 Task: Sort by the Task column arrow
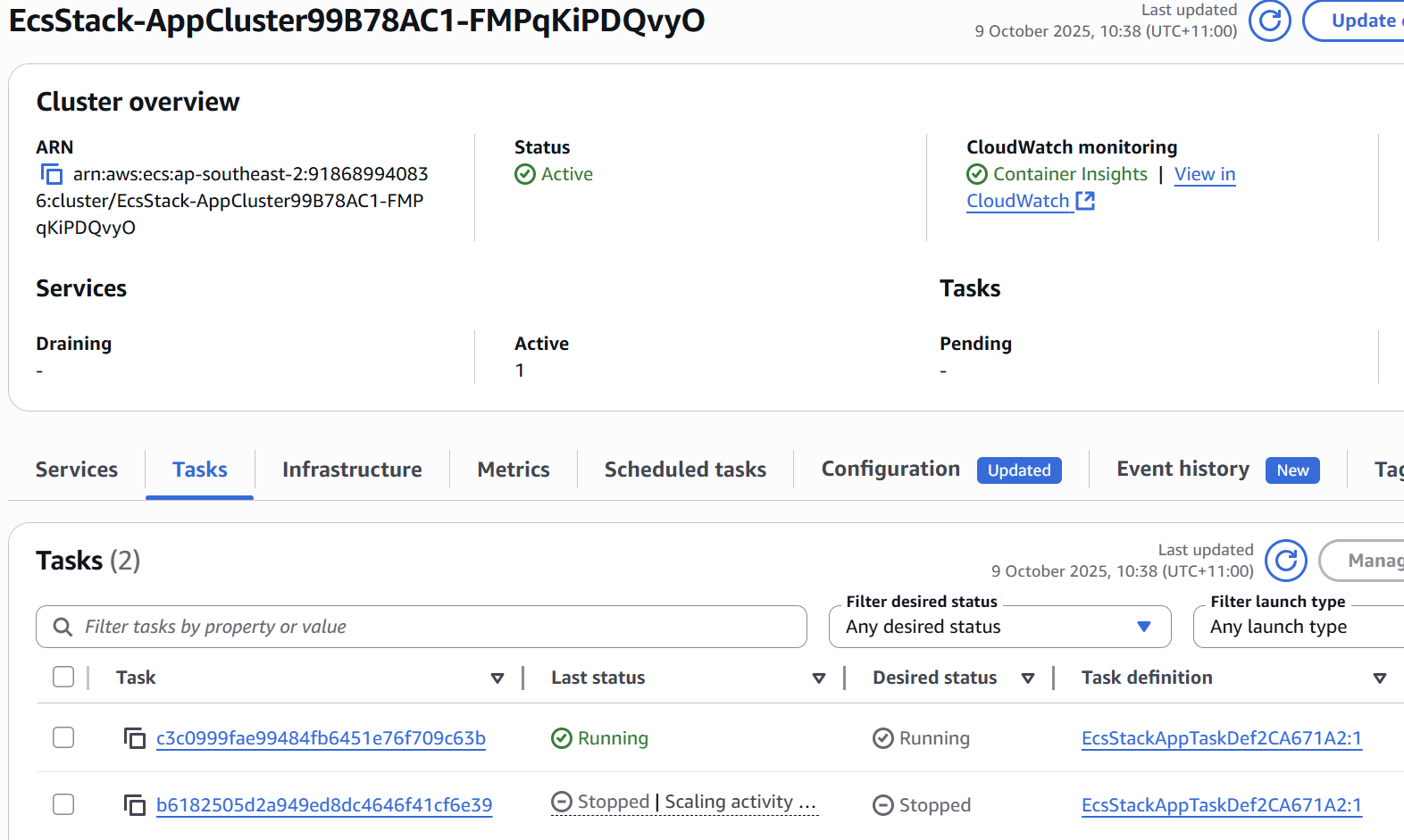pos(497,678)
